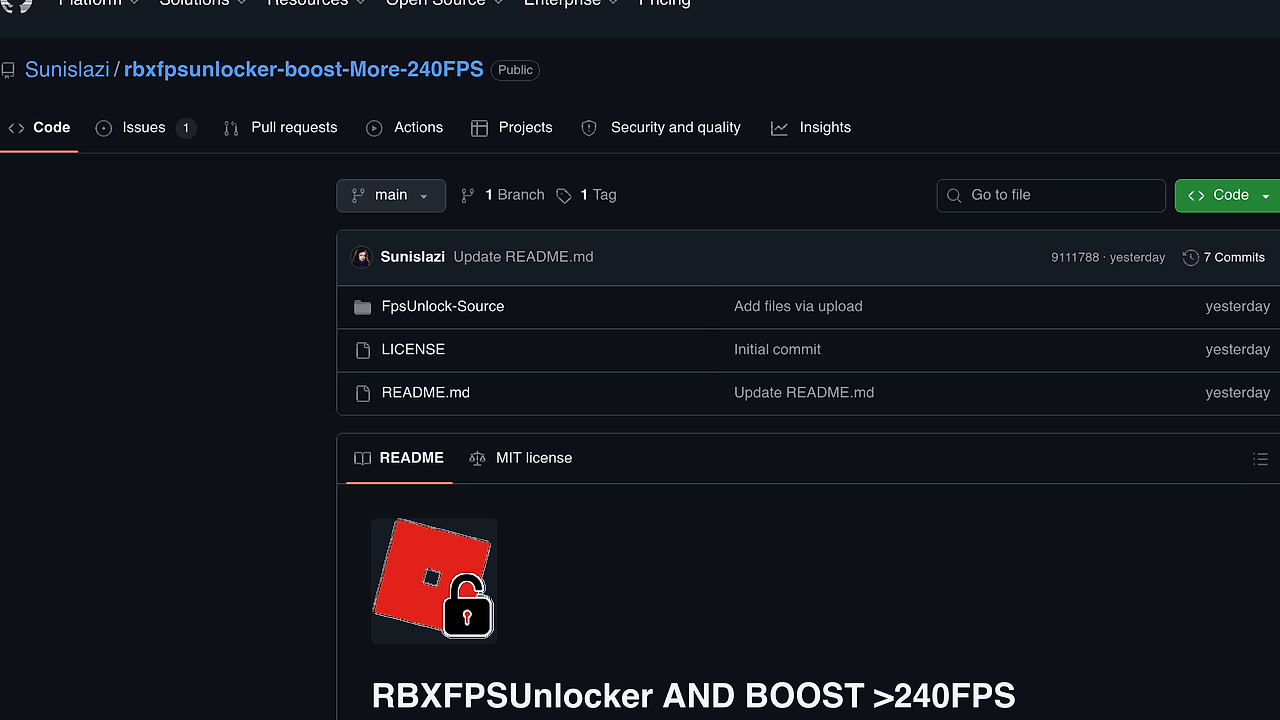1280x720 pixels.
Task: Open the Sunislazi commit author link
Action: click(413, 257)
